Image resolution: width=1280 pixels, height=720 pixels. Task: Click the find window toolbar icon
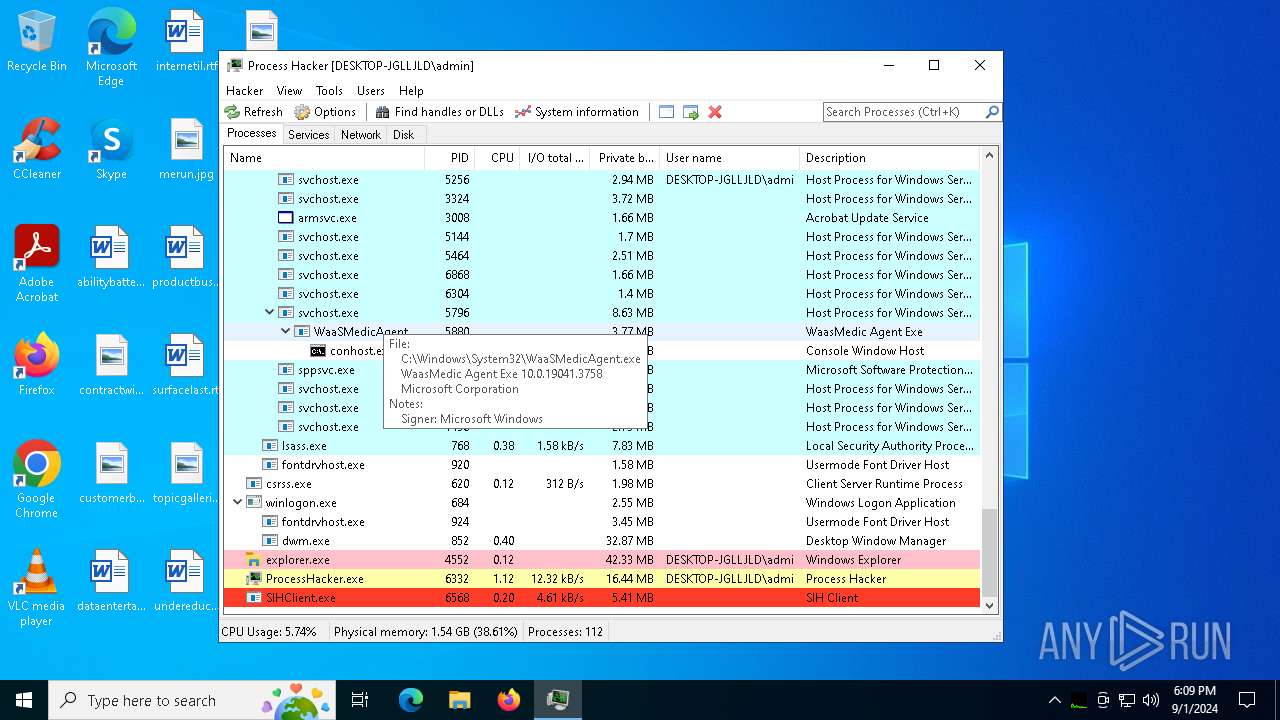(667, 112)
